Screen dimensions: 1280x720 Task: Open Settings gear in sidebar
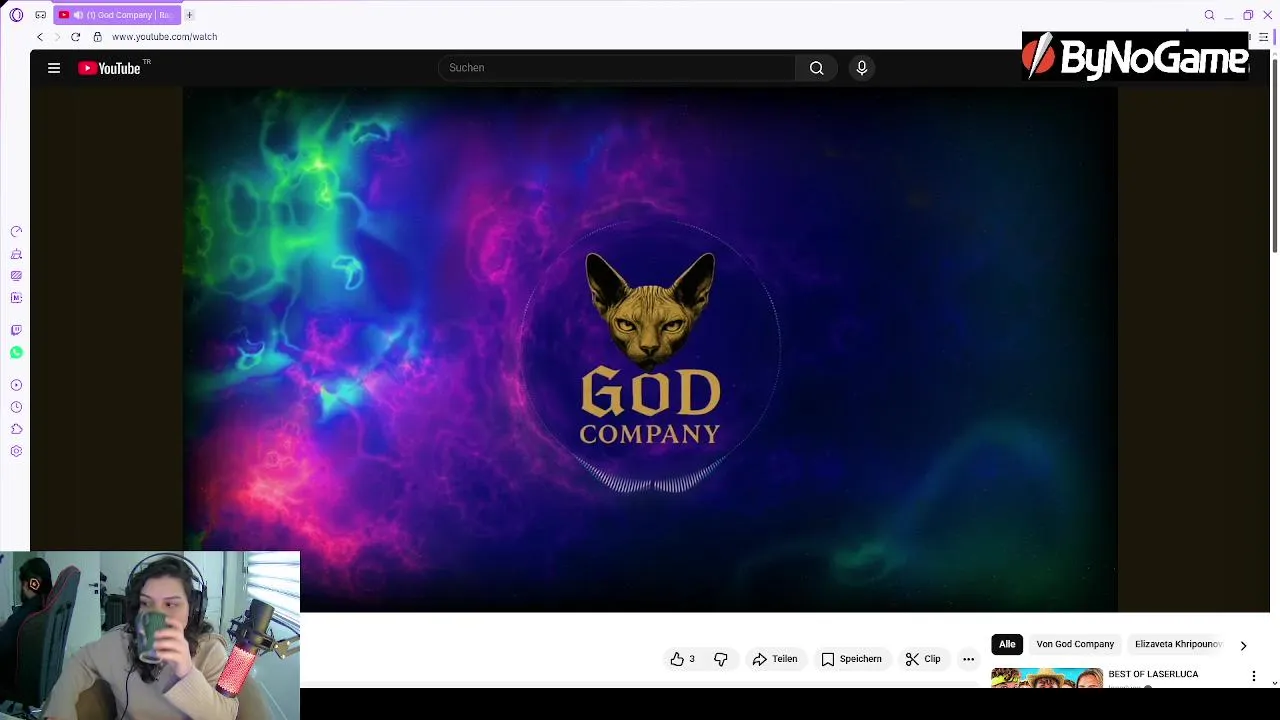[x=16, y=451]
